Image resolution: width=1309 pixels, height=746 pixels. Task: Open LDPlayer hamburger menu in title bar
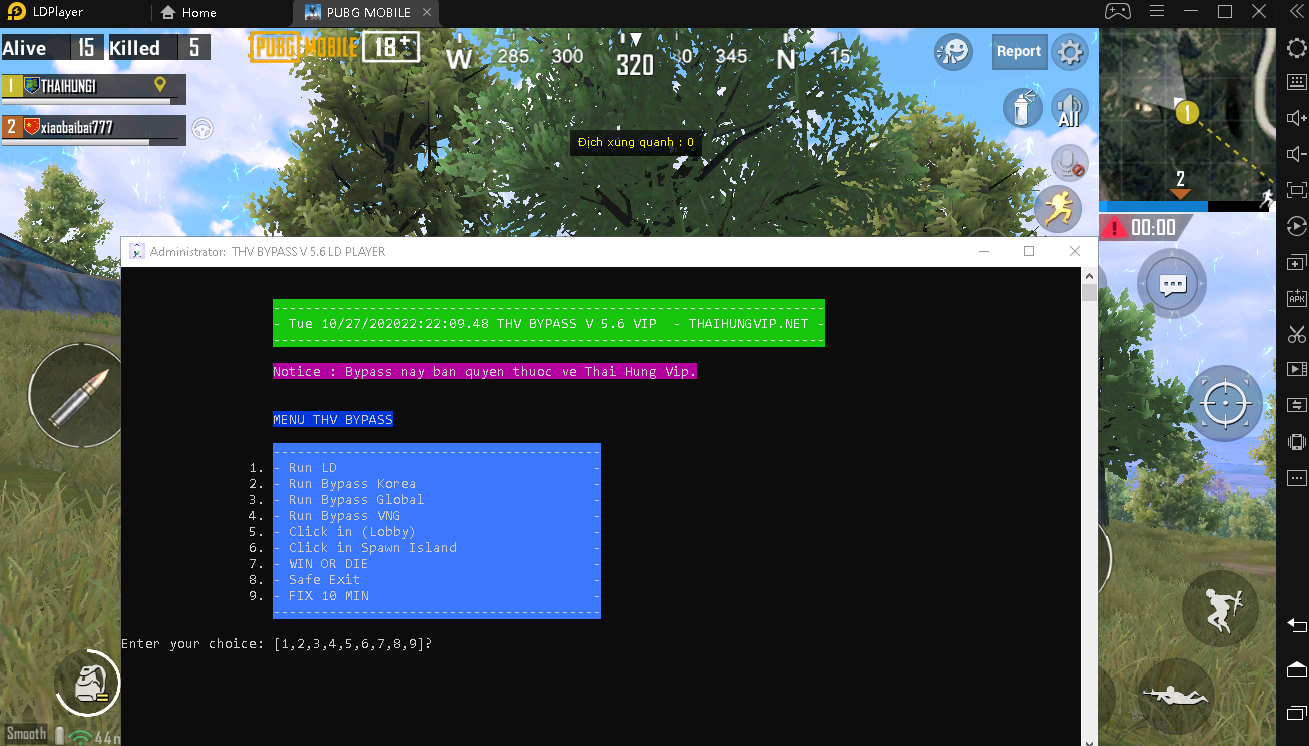point(1157,12)
